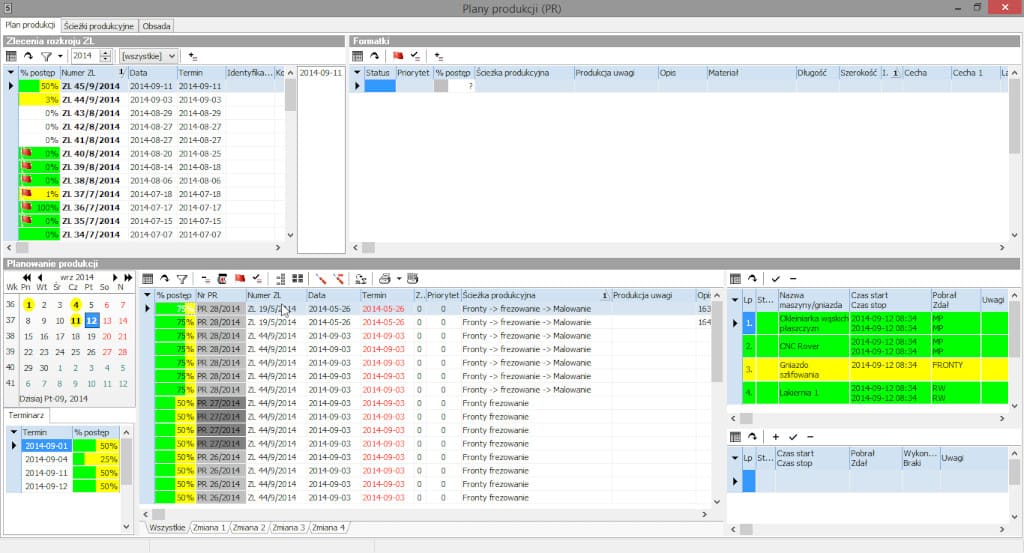Click the plus icon in the lower-right panel toolbar
The height and width of the screenshot is (553, 1024).
point(775,437)
